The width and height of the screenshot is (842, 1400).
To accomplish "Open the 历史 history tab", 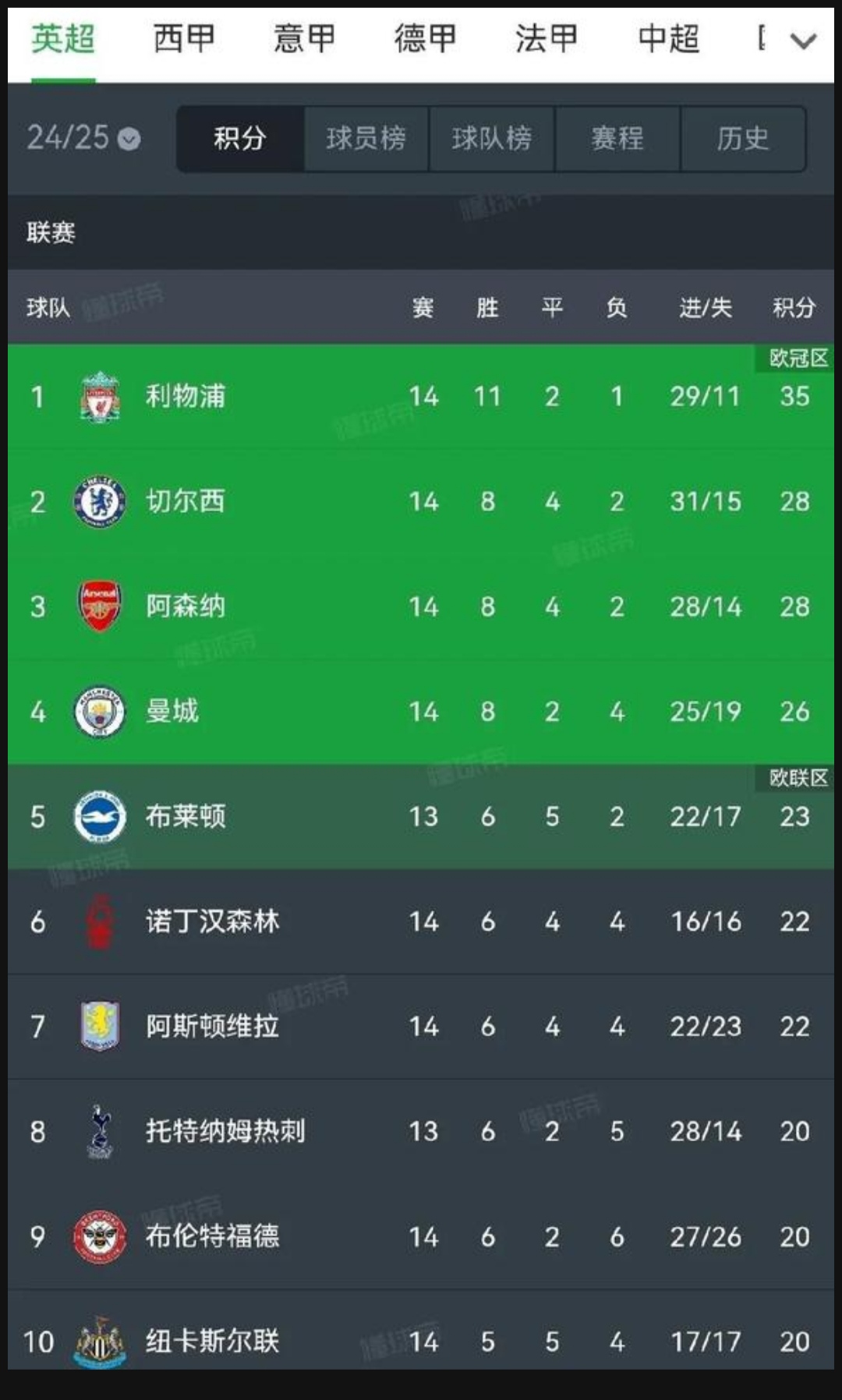I will 742,139.
